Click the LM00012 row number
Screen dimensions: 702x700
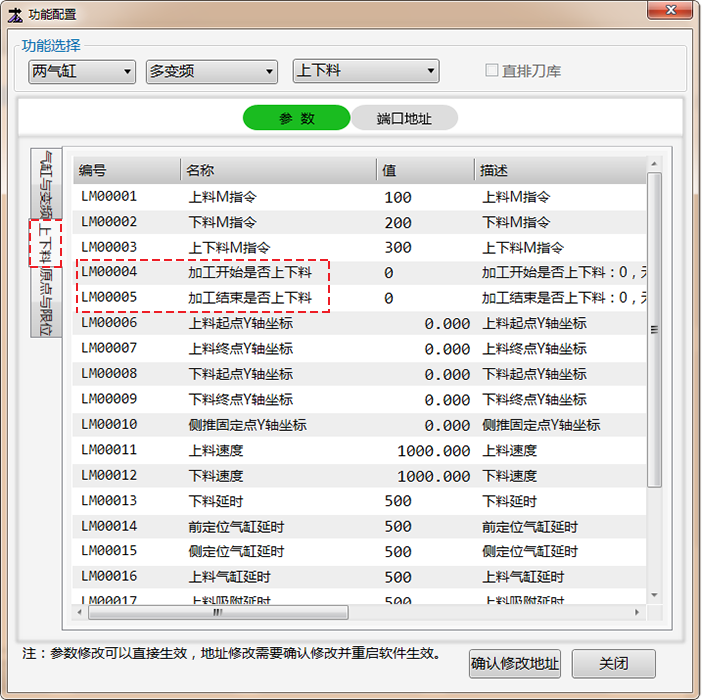coord(109,475)
